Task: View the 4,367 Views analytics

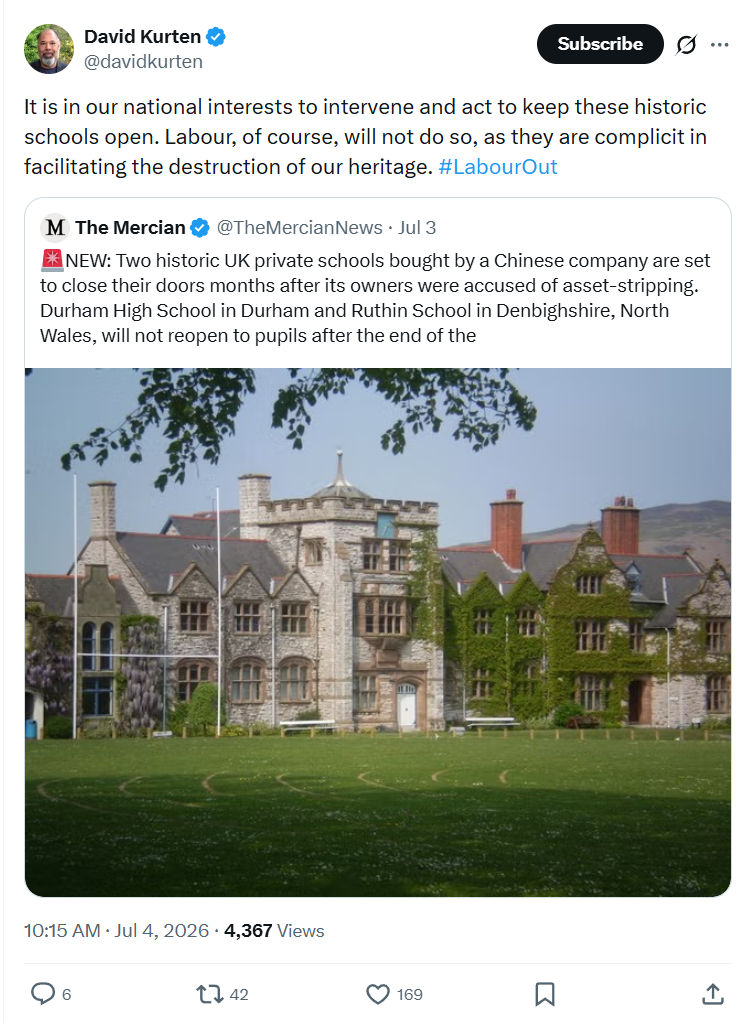Action: click(x=274, y=930)
